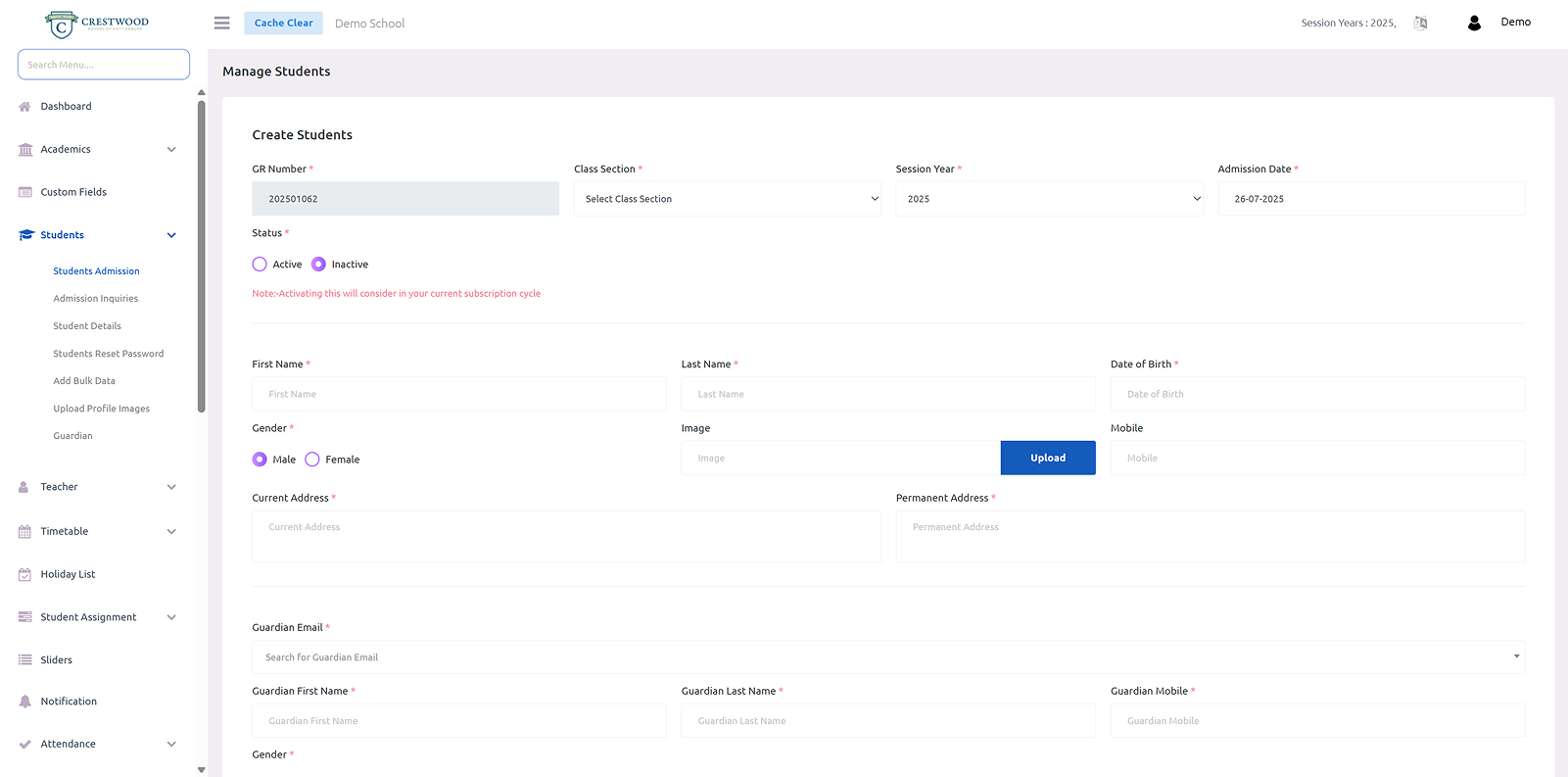Click the sidebar vertical scrollbar

point(201,255)
